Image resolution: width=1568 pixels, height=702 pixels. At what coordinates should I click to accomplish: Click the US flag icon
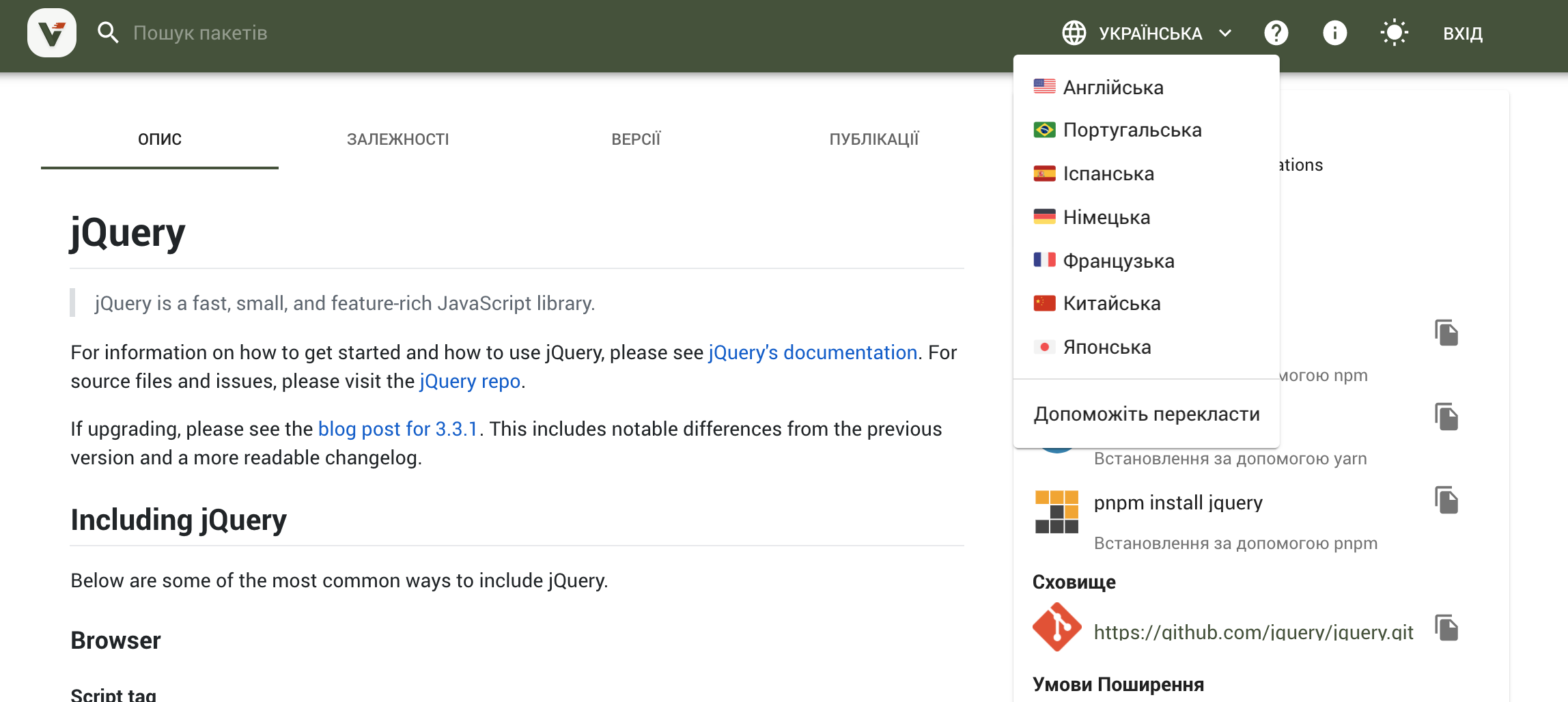(x=1044, y=87)
